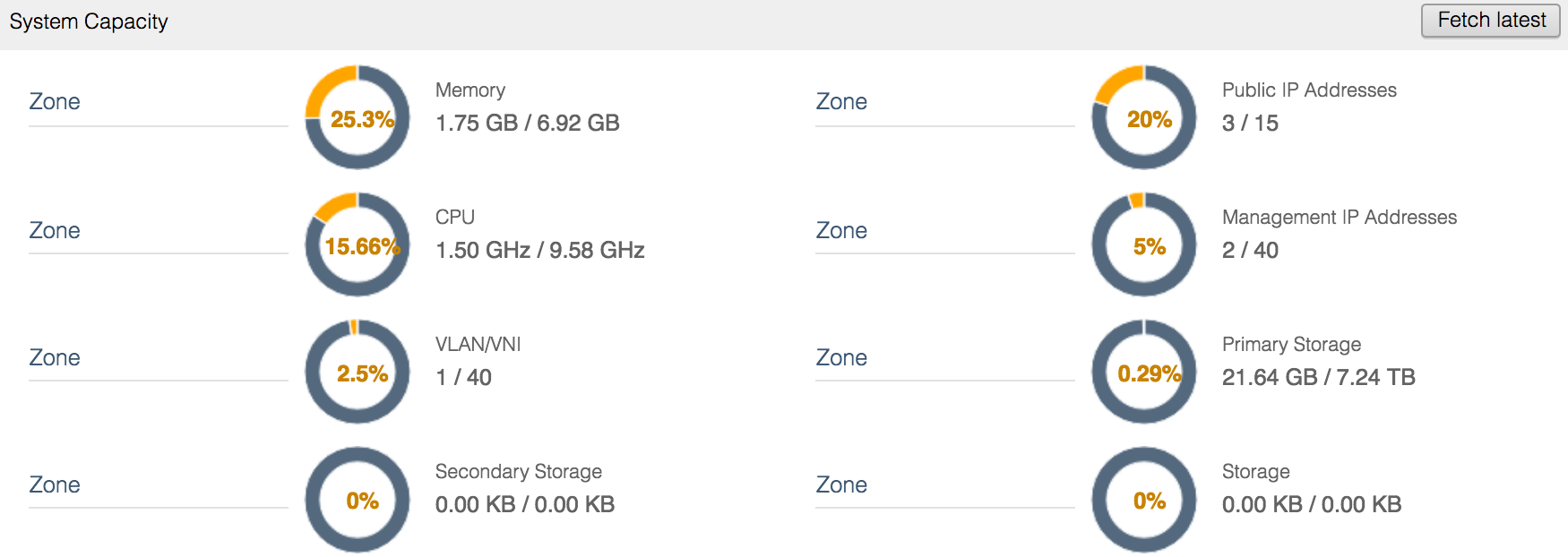Open the Zone link beside Memory

click(x=55, y=101)
